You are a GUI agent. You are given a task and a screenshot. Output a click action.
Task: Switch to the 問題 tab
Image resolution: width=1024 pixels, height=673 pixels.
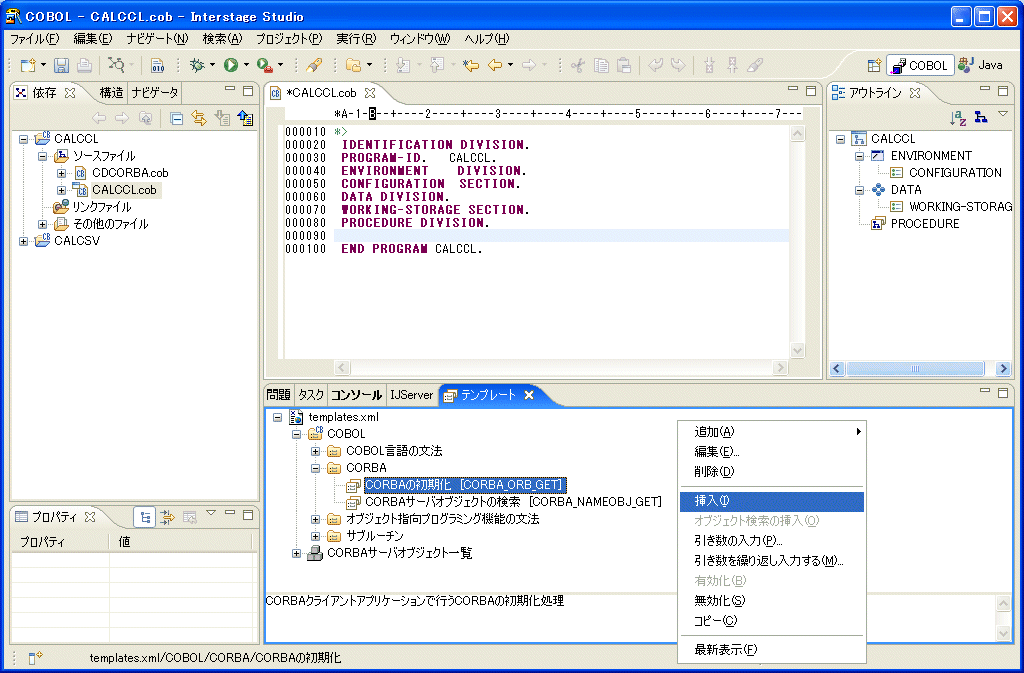(x=278, y=395)
